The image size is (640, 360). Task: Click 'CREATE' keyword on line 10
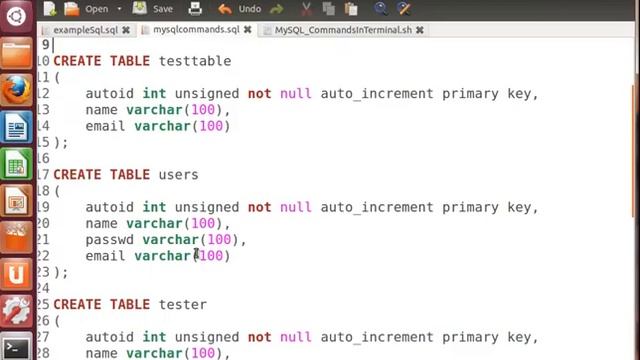(77, 61)
